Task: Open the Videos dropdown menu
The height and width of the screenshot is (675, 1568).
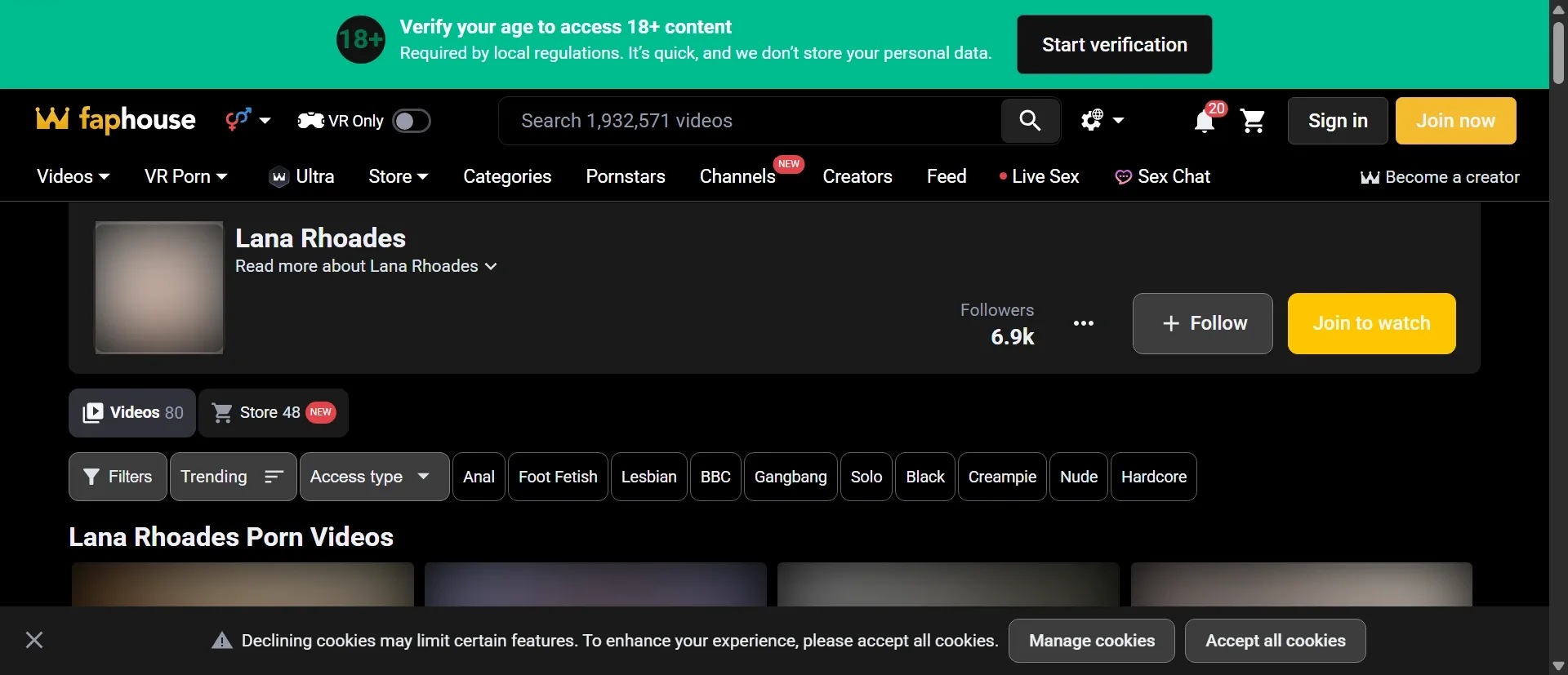Action: [73, 176]
